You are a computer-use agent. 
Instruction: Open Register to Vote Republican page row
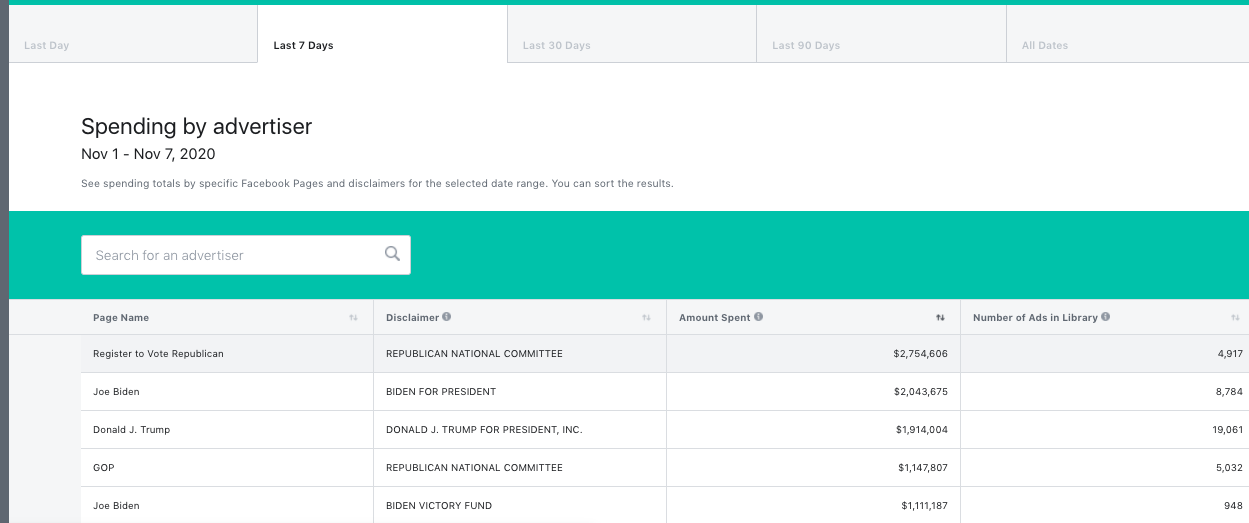coord(158,354)
